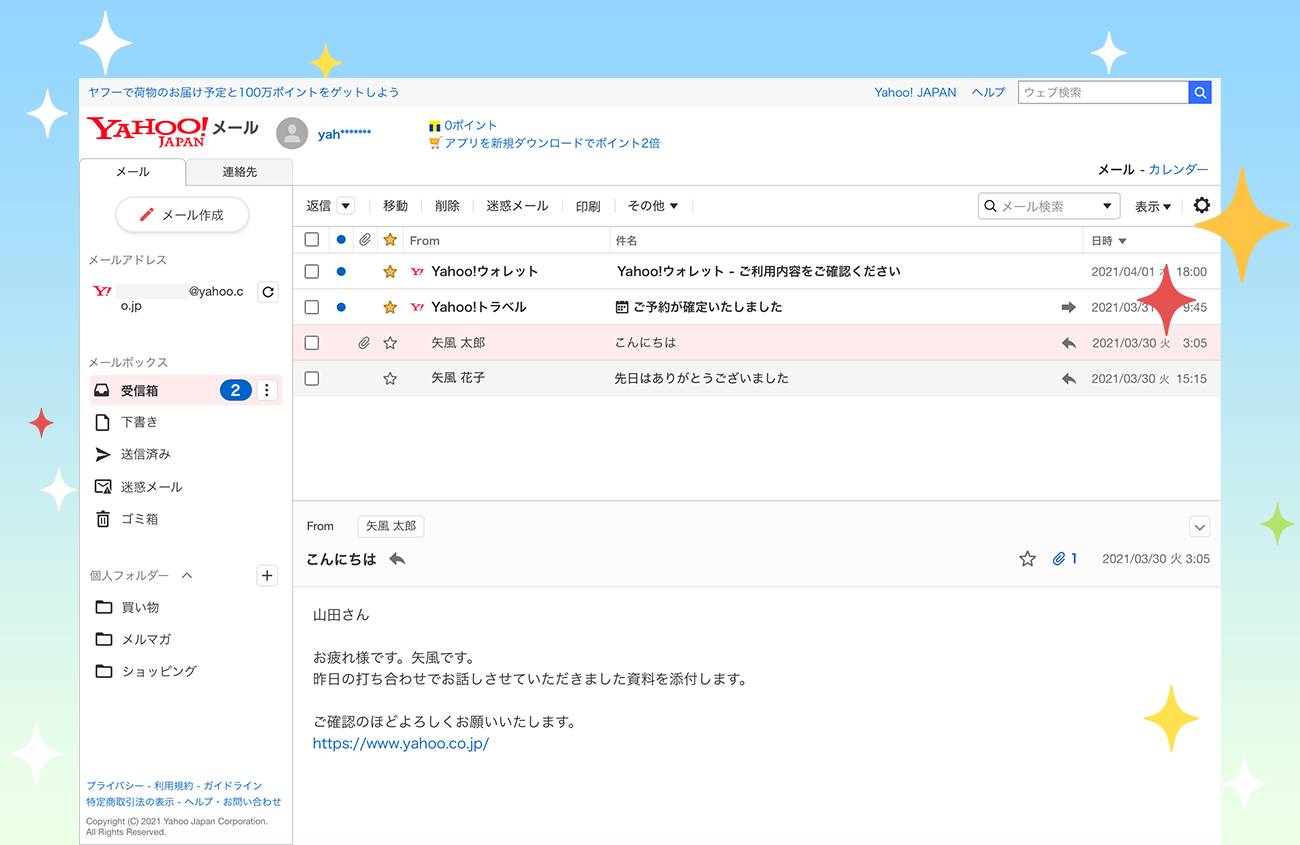Switch to the 連絡先 tab
The image size is (1300, 845).
240,172
